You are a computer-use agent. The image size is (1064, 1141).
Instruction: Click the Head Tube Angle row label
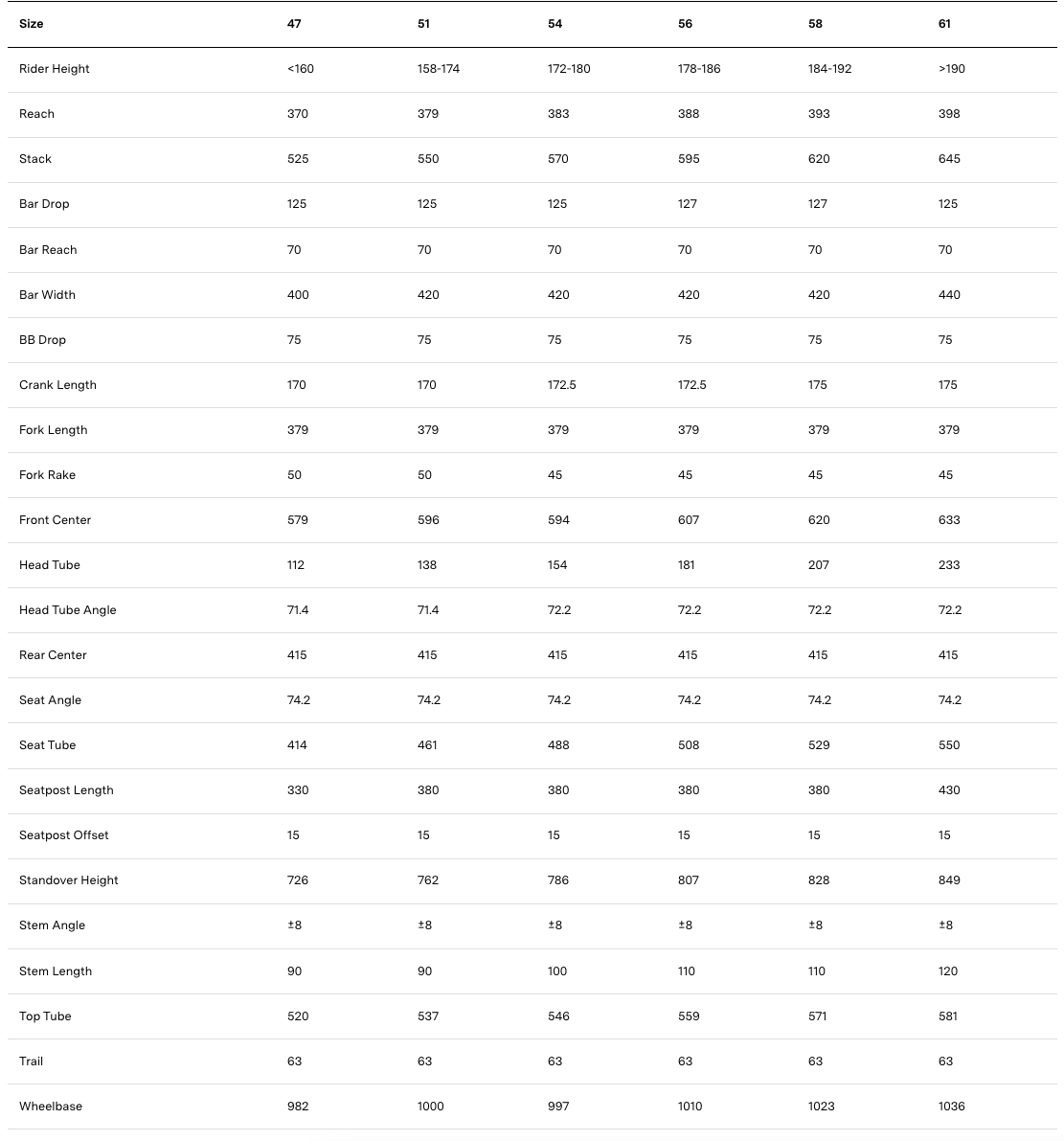point(67,610)
